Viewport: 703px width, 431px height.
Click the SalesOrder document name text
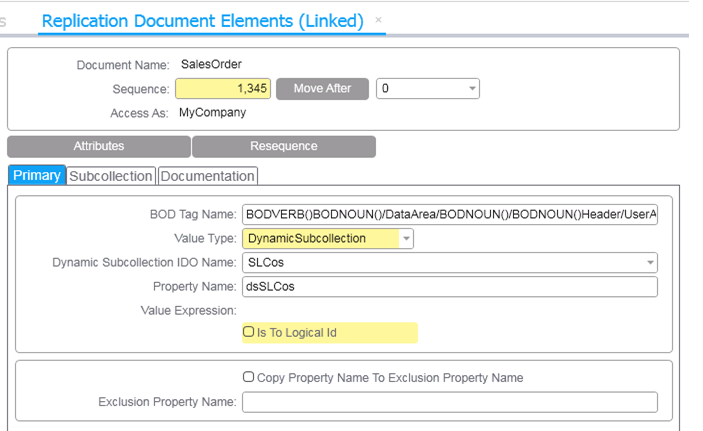point(211,64)
